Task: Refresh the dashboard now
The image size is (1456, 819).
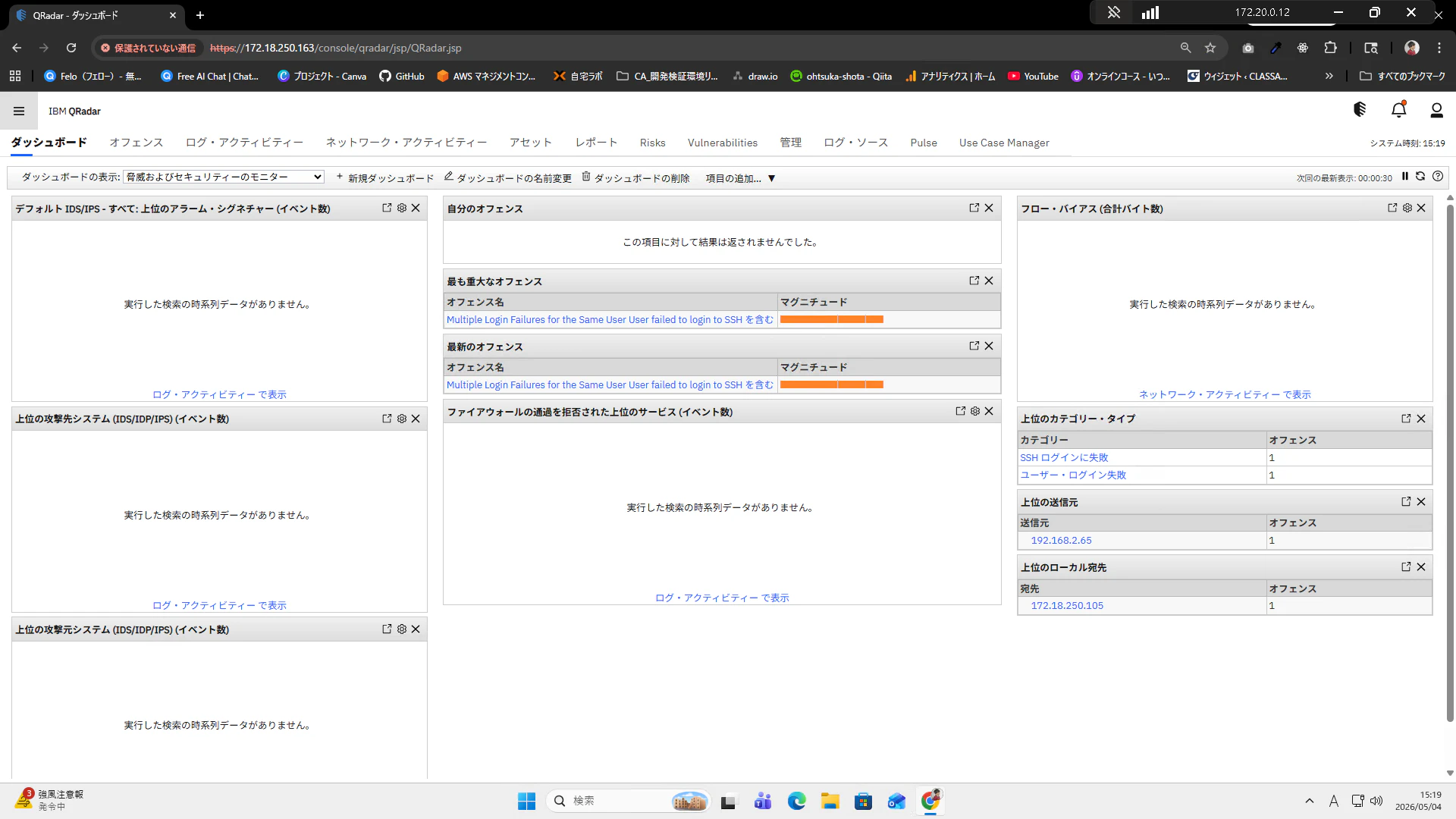Action: (x=1420, y=176)
